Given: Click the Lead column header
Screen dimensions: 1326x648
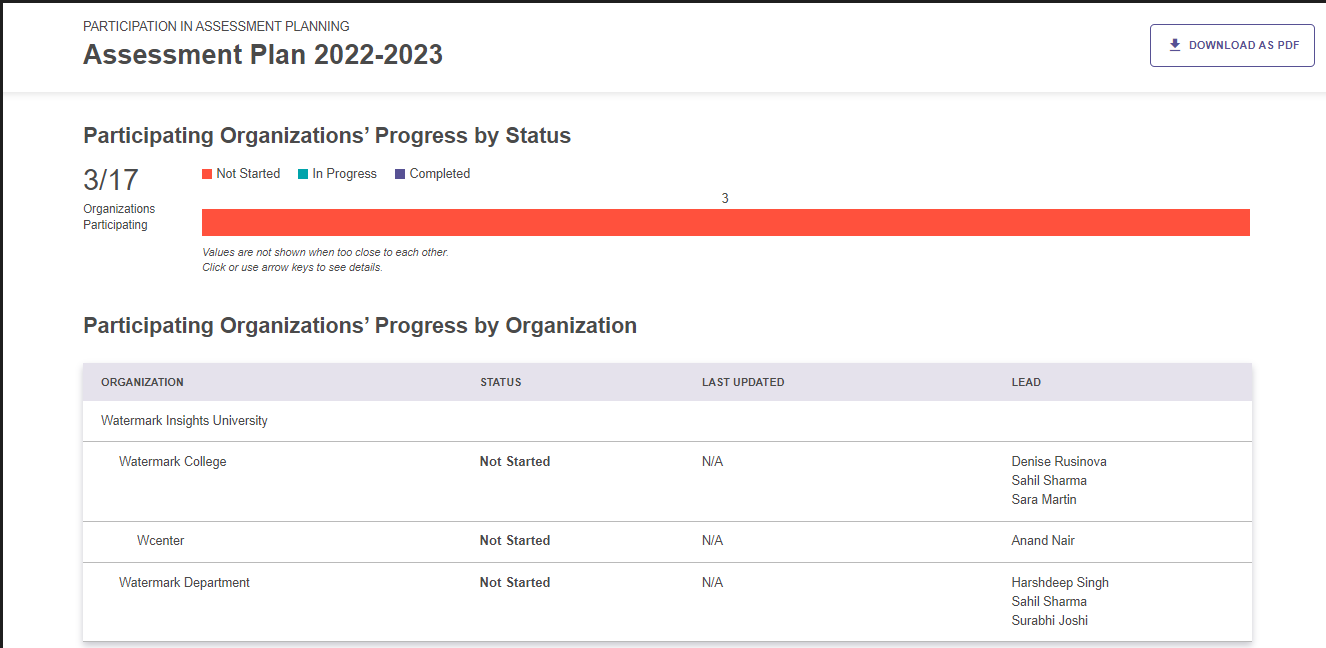Looking at the screenshot, I should (1026, 382).
